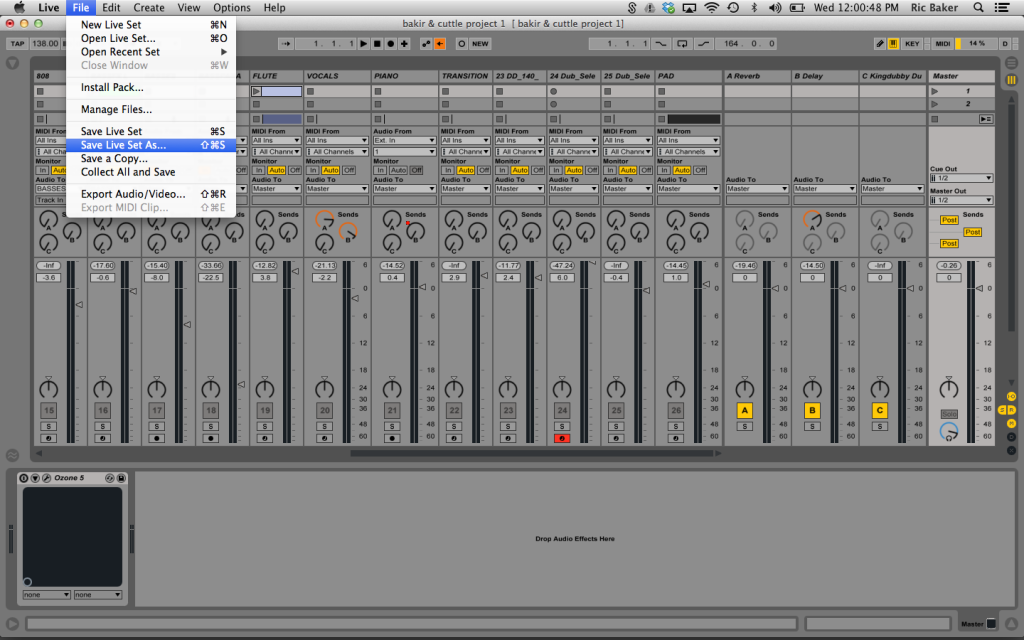
Task: Toggle Follow playback arrow button
Action: click(286, 44)
